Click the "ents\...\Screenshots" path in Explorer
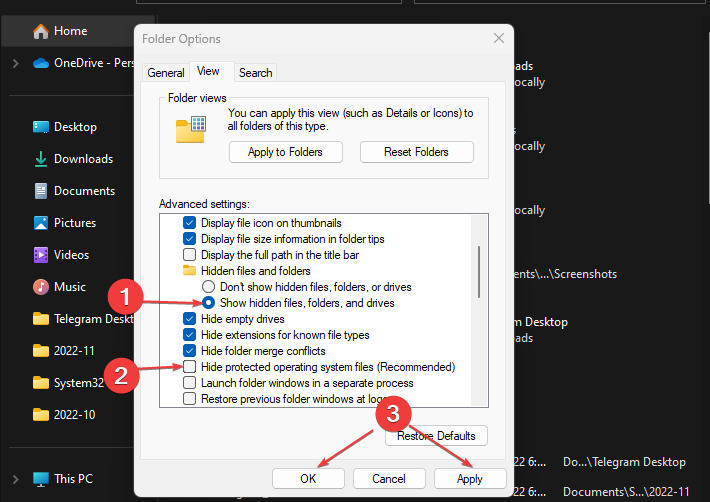The height and width of the screenshot is (502, 710). coord(565,274)
